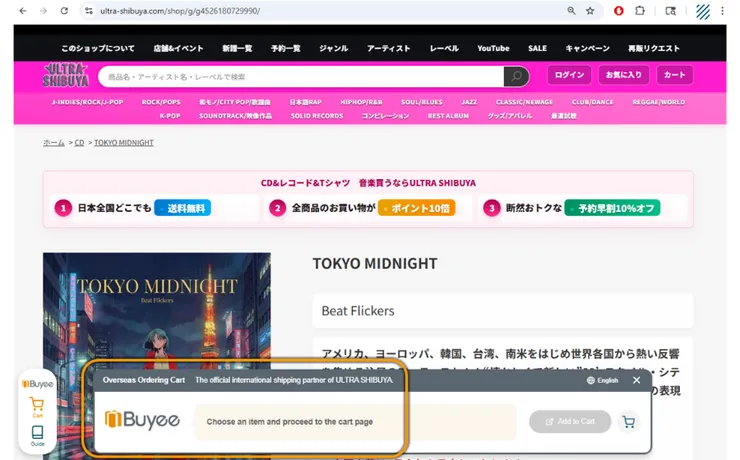Open the Buyee Guide book icon
The image size is (740, 460).
click(x=37, y=435)
